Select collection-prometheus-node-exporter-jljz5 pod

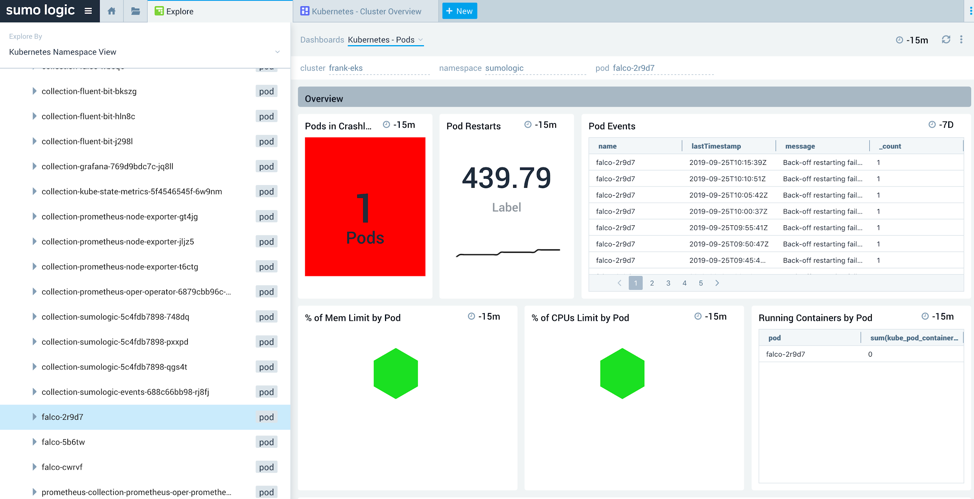tap(119, 242)
